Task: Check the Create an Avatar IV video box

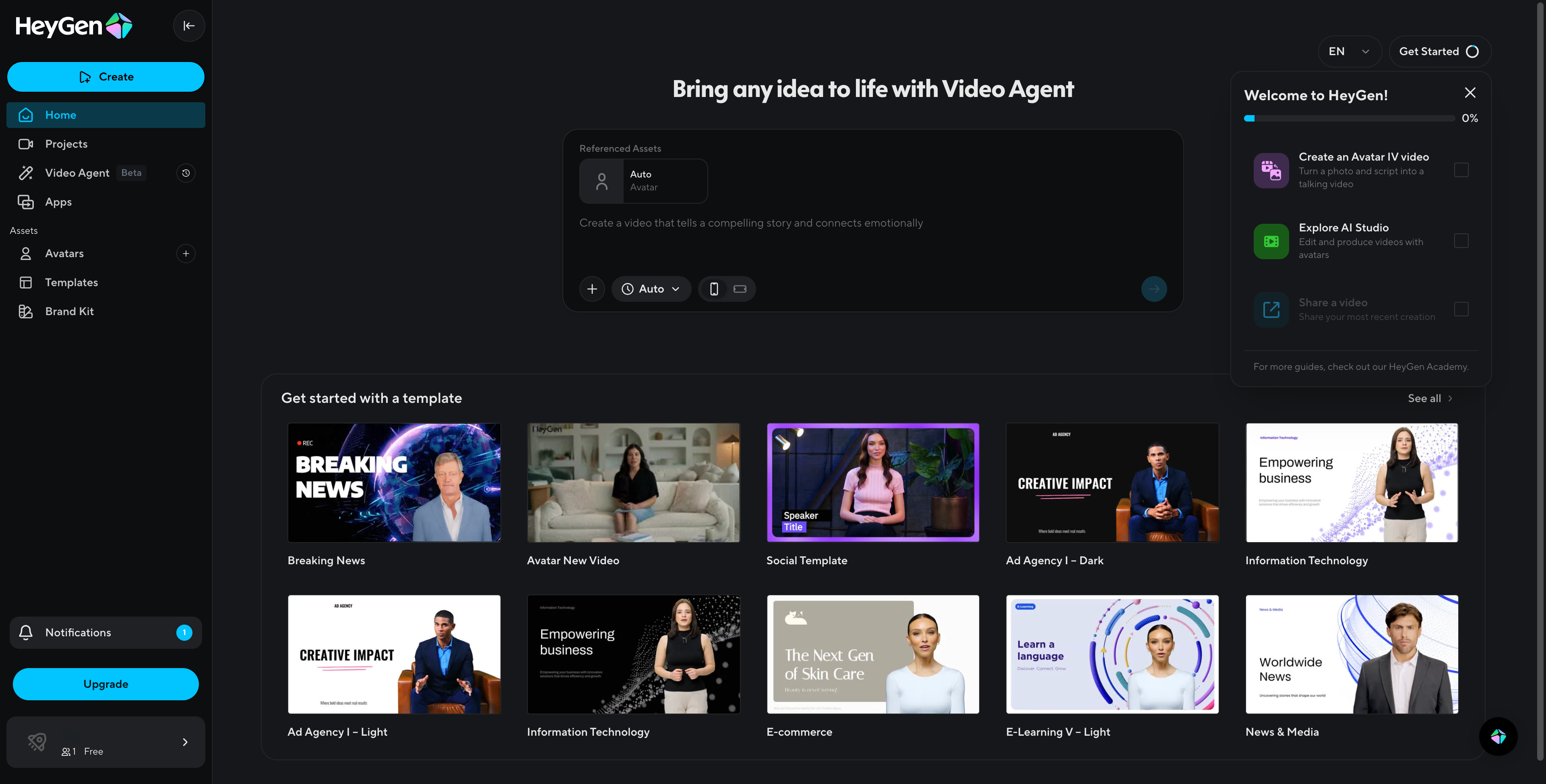Action: (1461, 170)
